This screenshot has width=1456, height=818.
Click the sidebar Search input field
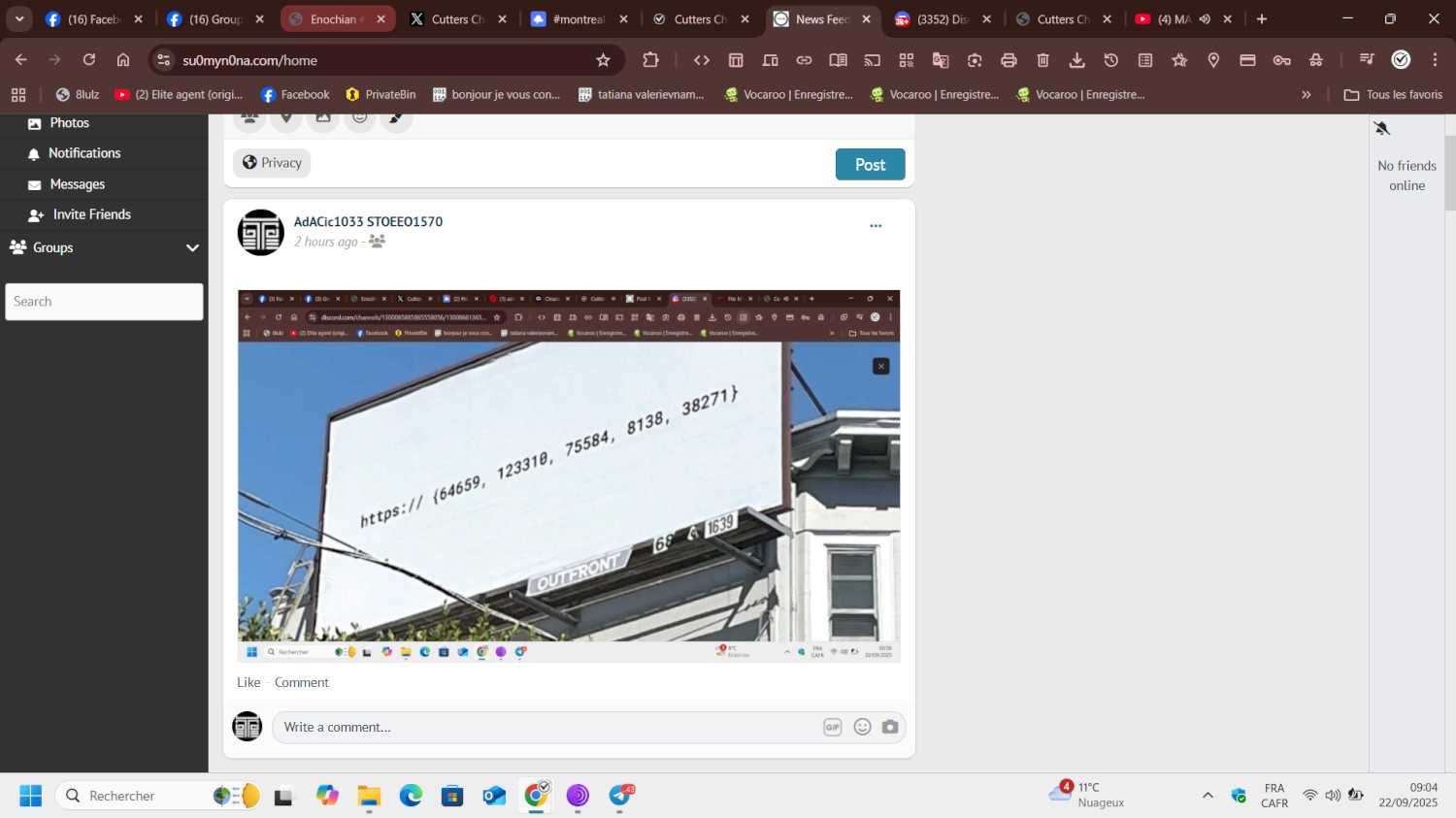coord(104,302)
